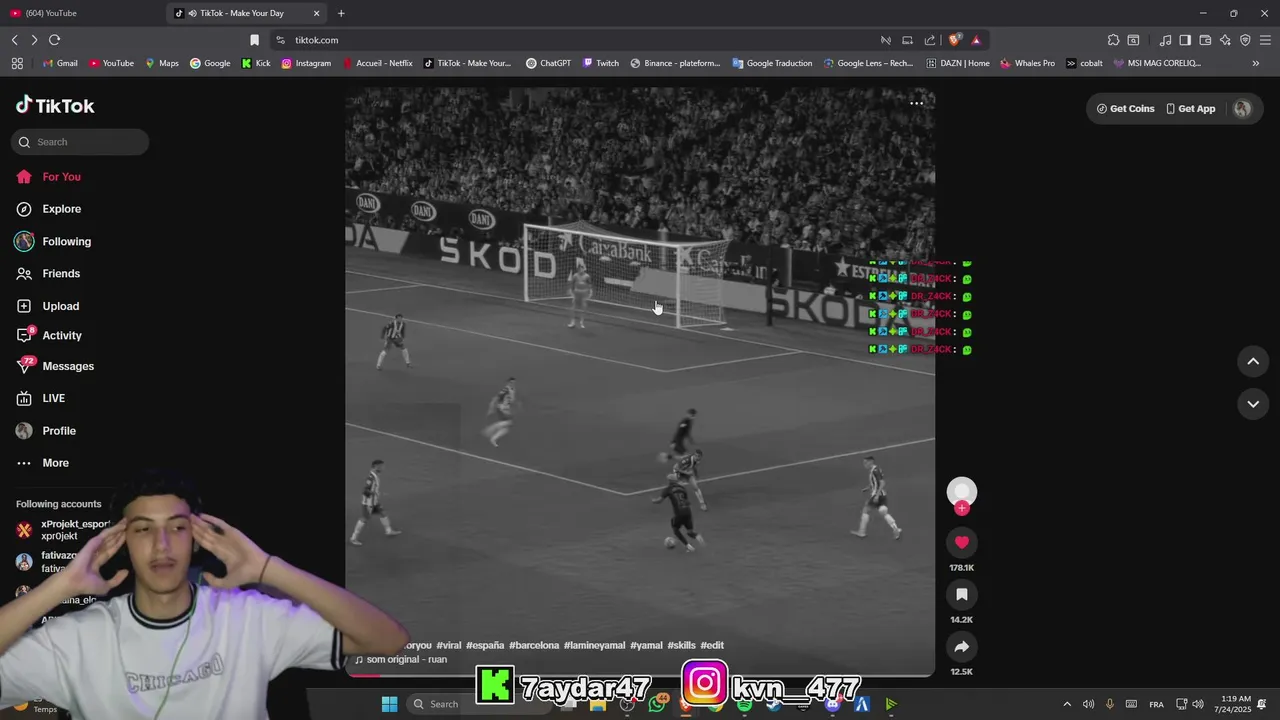1280x720 pixels.
Task: Open the For You feed
Action: point(48,177)
